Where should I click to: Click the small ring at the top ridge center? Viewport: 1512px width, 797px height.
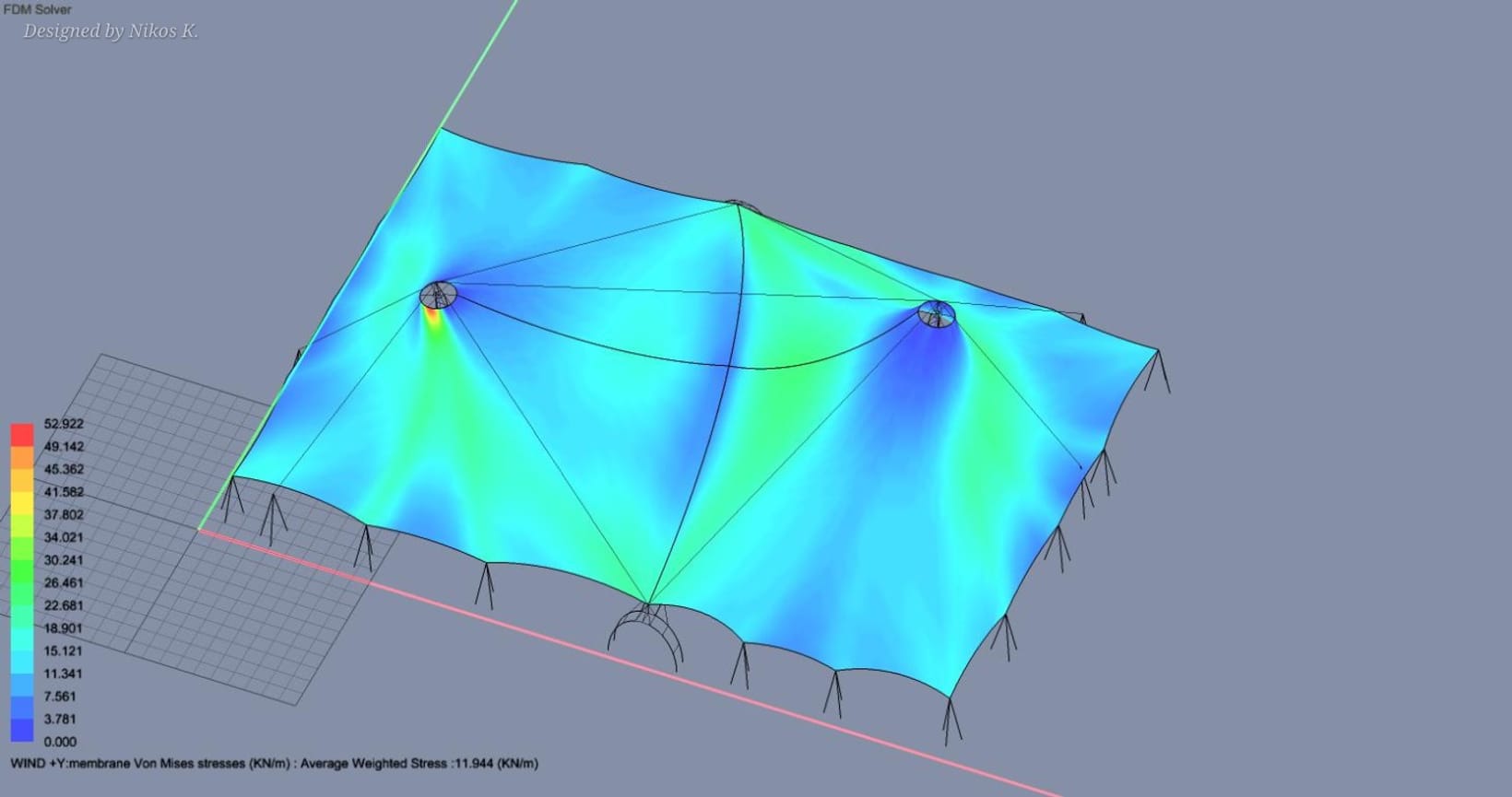(738, 205)
